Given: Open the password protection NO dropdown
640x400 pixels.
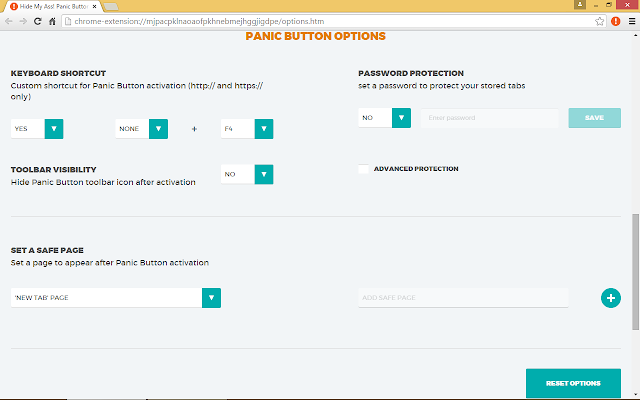Looking at the screenshot, I should click(x=401, y=118).
